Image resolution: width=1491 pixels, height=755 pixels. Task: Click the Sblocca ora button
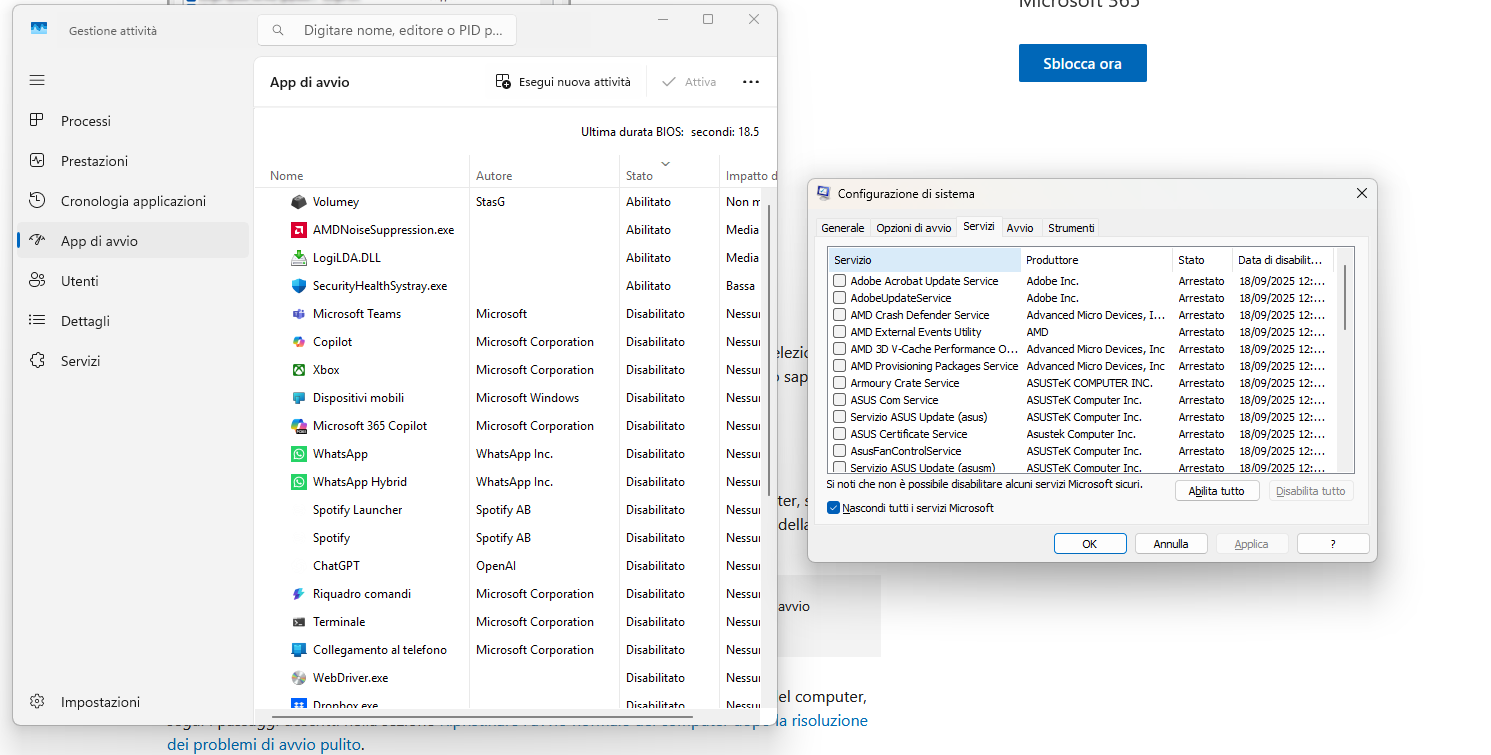(x=1083, y=63)
